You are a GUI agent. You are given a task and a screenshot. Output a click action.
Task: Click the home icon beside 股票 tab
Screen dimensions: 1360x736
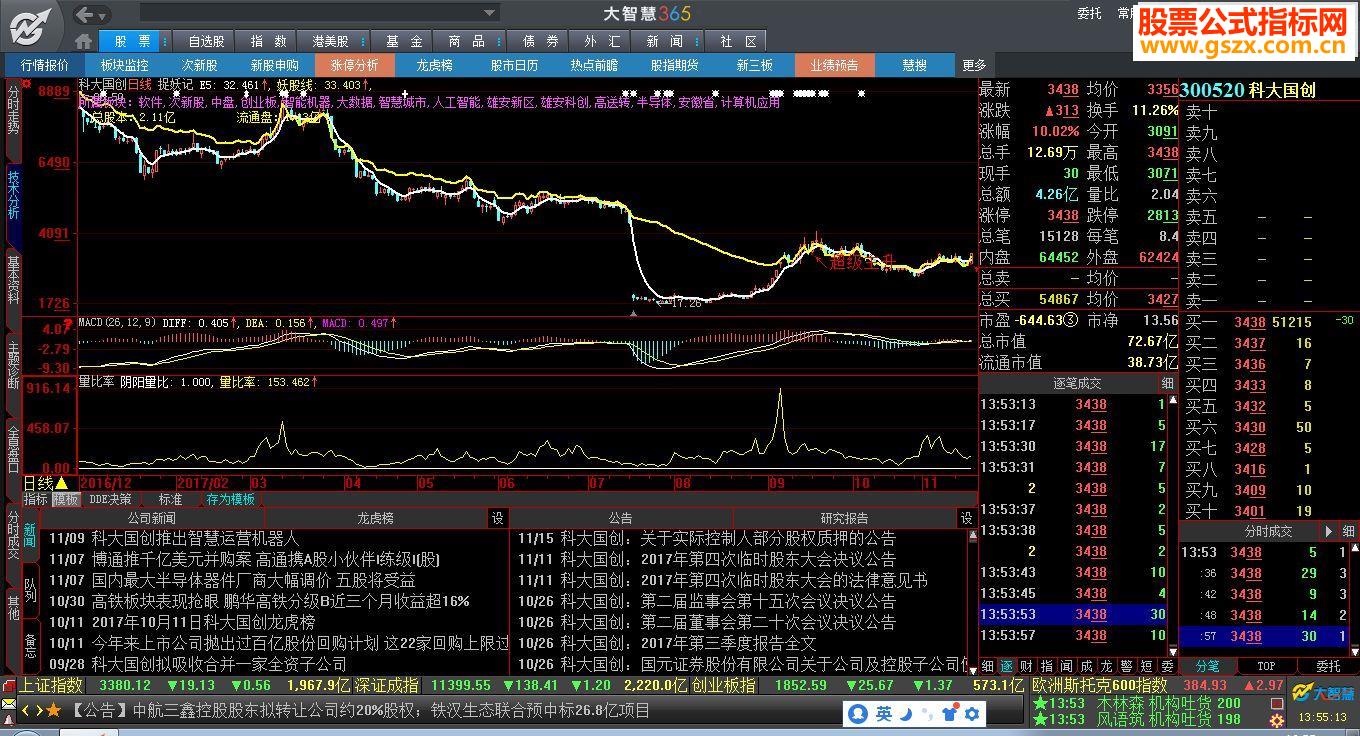(84, 41)
